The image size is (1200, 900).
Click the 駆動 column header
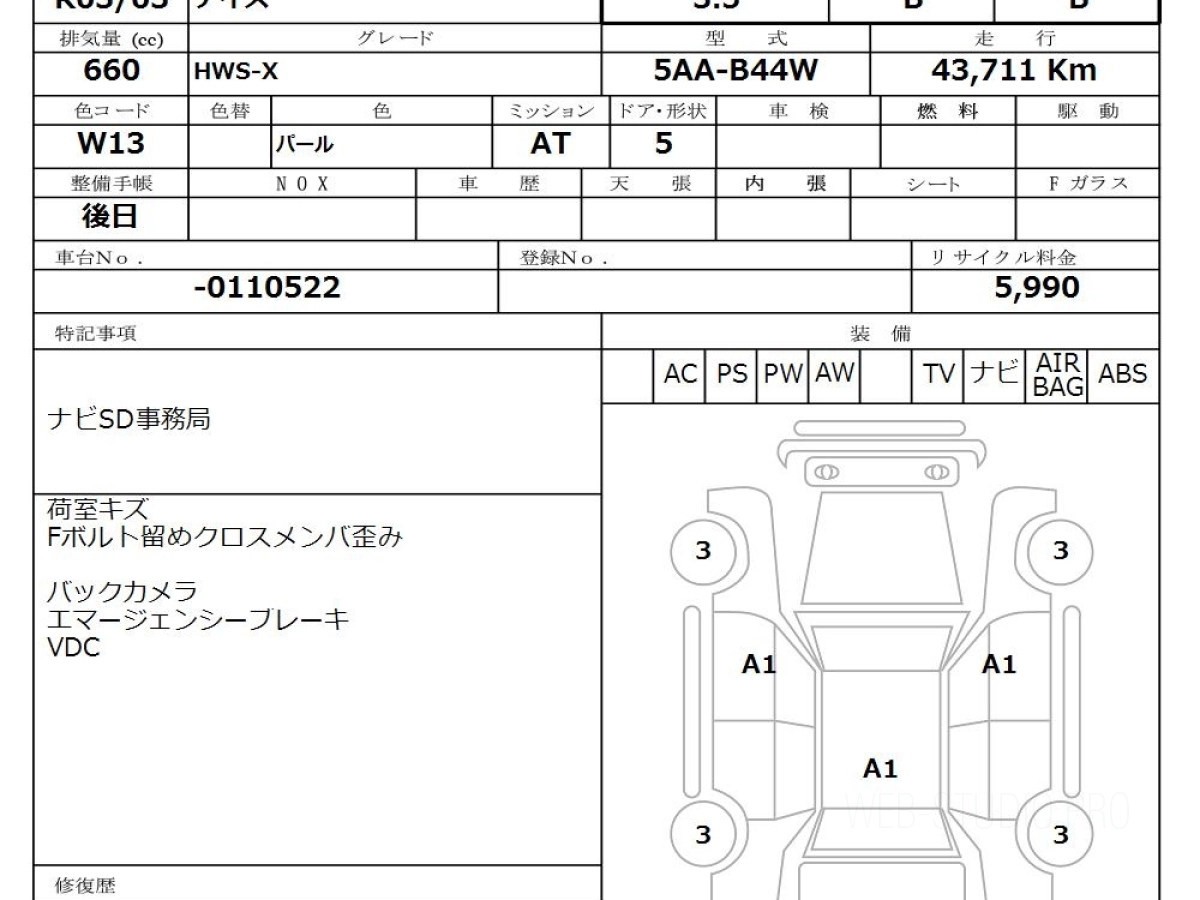1088,111
